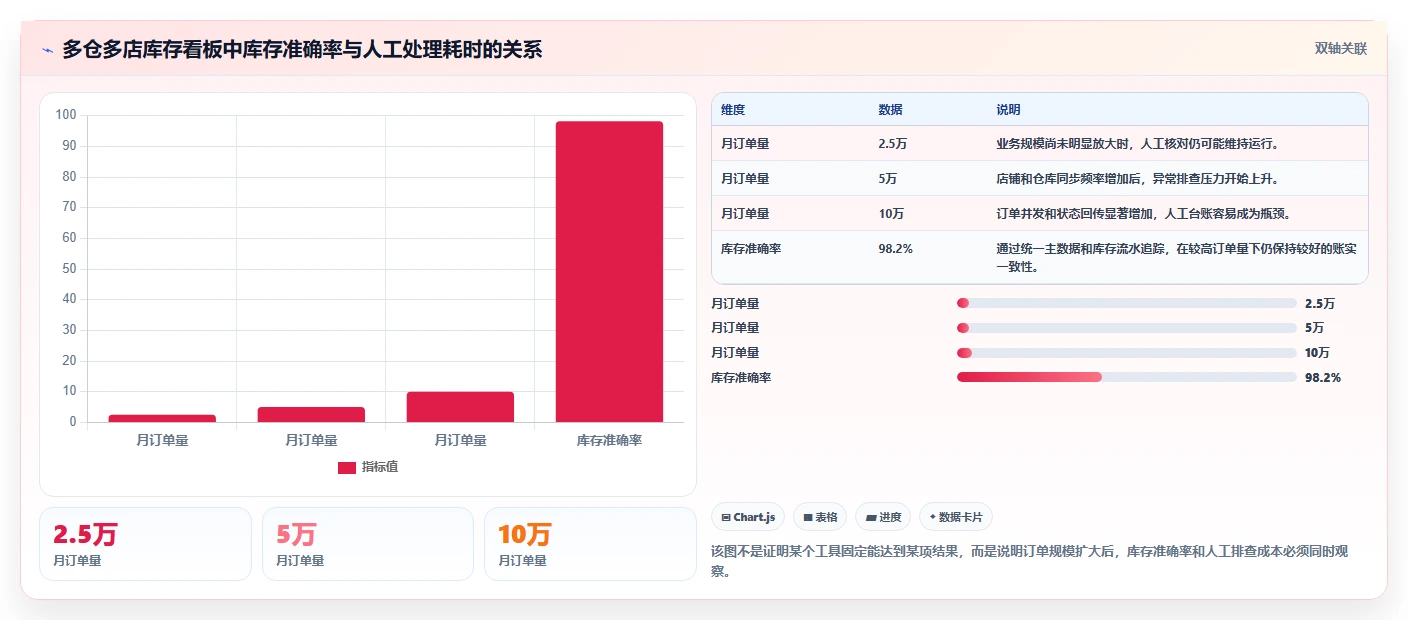1408x620 pixels.
Task: Click the description starting 订单并发和状态回传显著增加
Action: (1144, 214)
